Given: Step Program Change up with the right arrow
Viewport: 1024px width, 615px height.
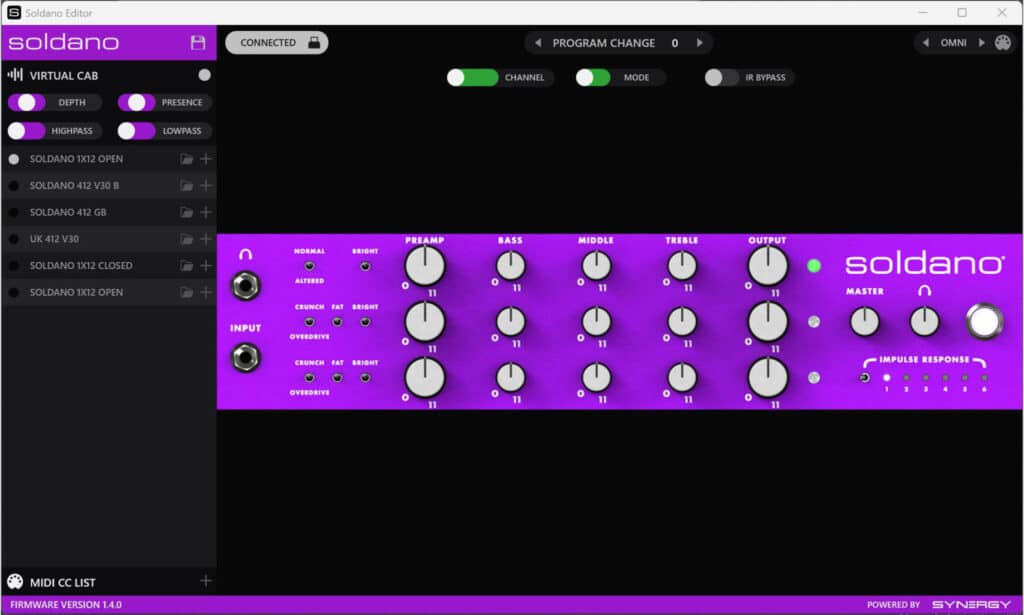Looking at the screenshot, I should (x=699, y=42).
